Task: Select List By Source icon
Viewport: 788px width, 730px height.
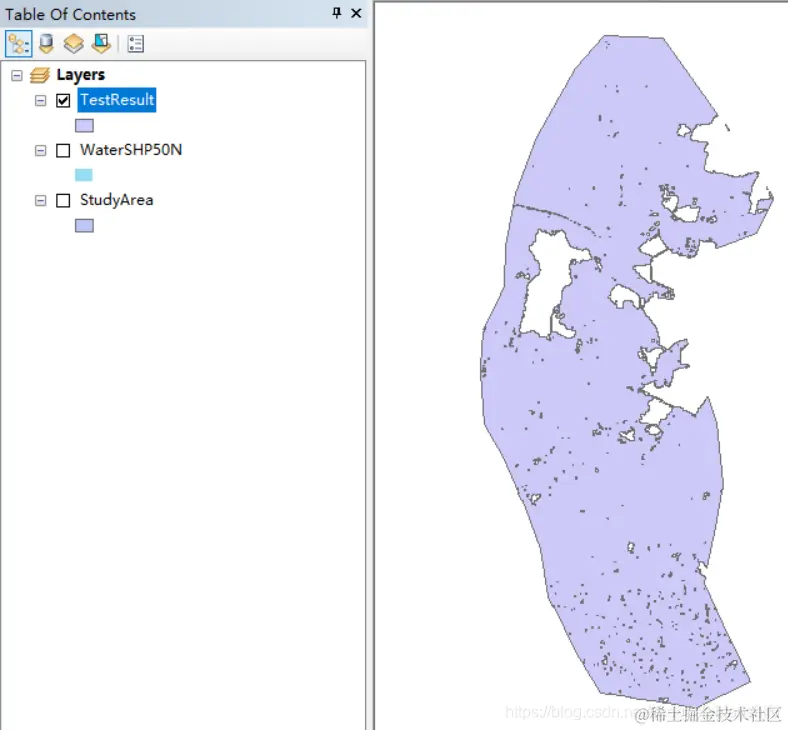Action: pos(46,44)
